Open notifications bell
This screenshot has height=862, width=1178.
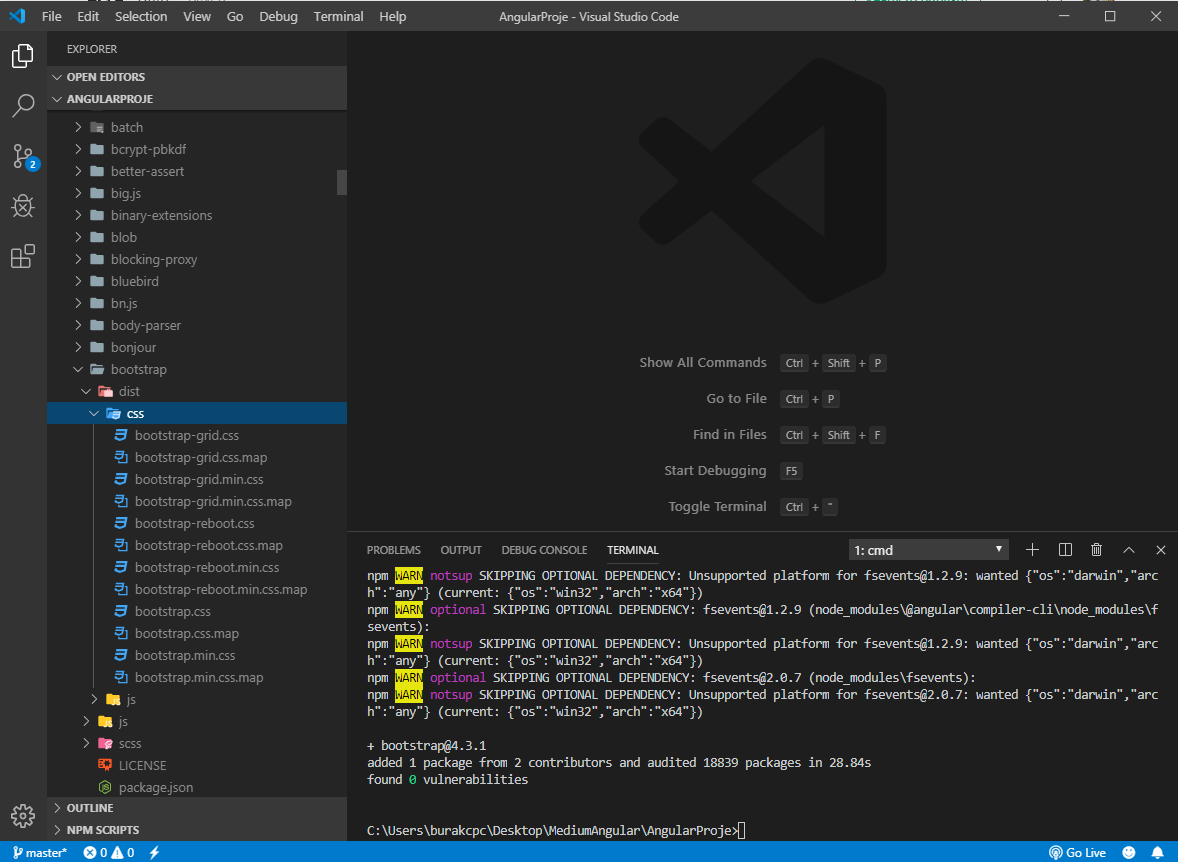tap(1158, 852)
